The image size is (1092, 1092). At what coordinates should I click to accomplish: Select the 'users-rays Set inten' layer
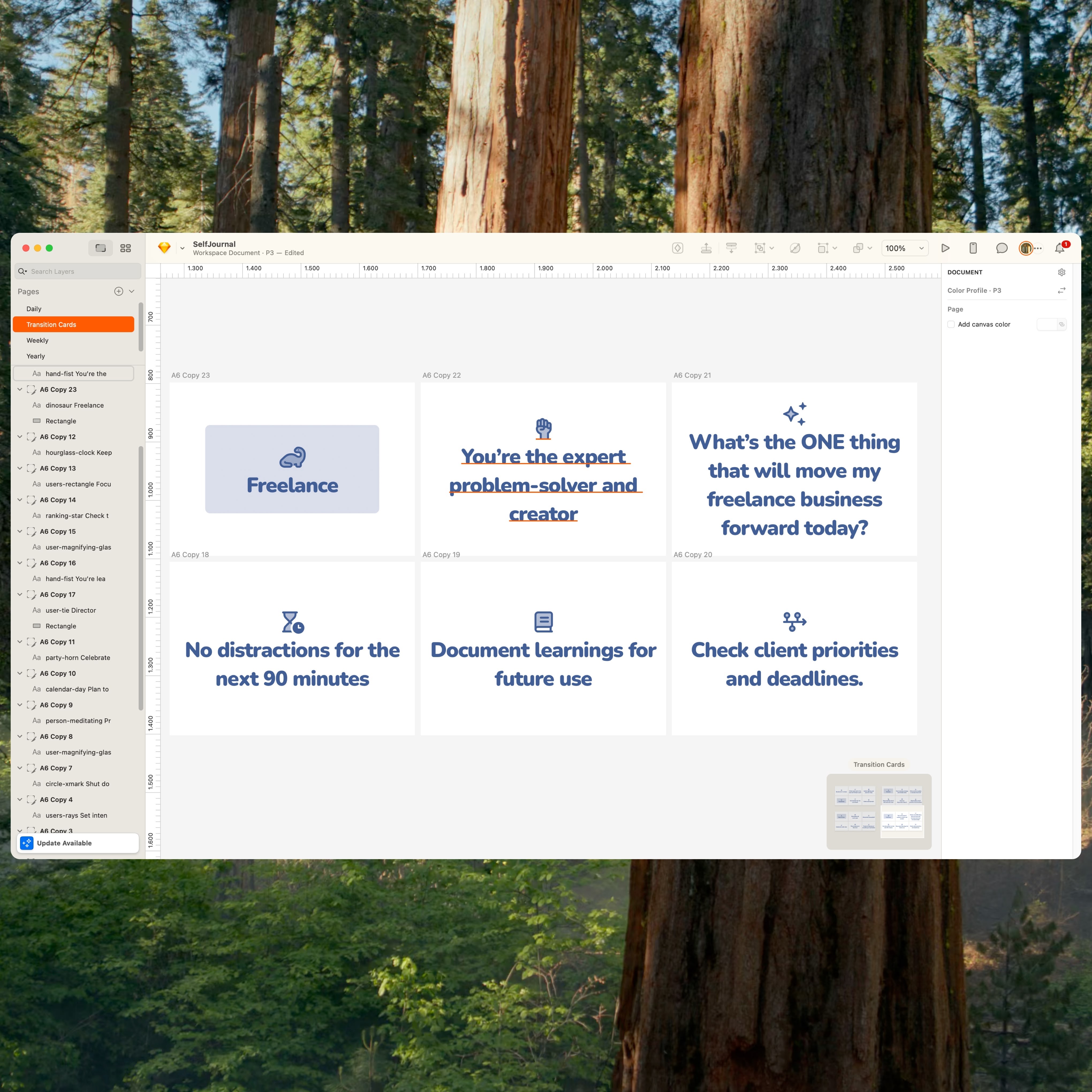(x=74, y=816)
